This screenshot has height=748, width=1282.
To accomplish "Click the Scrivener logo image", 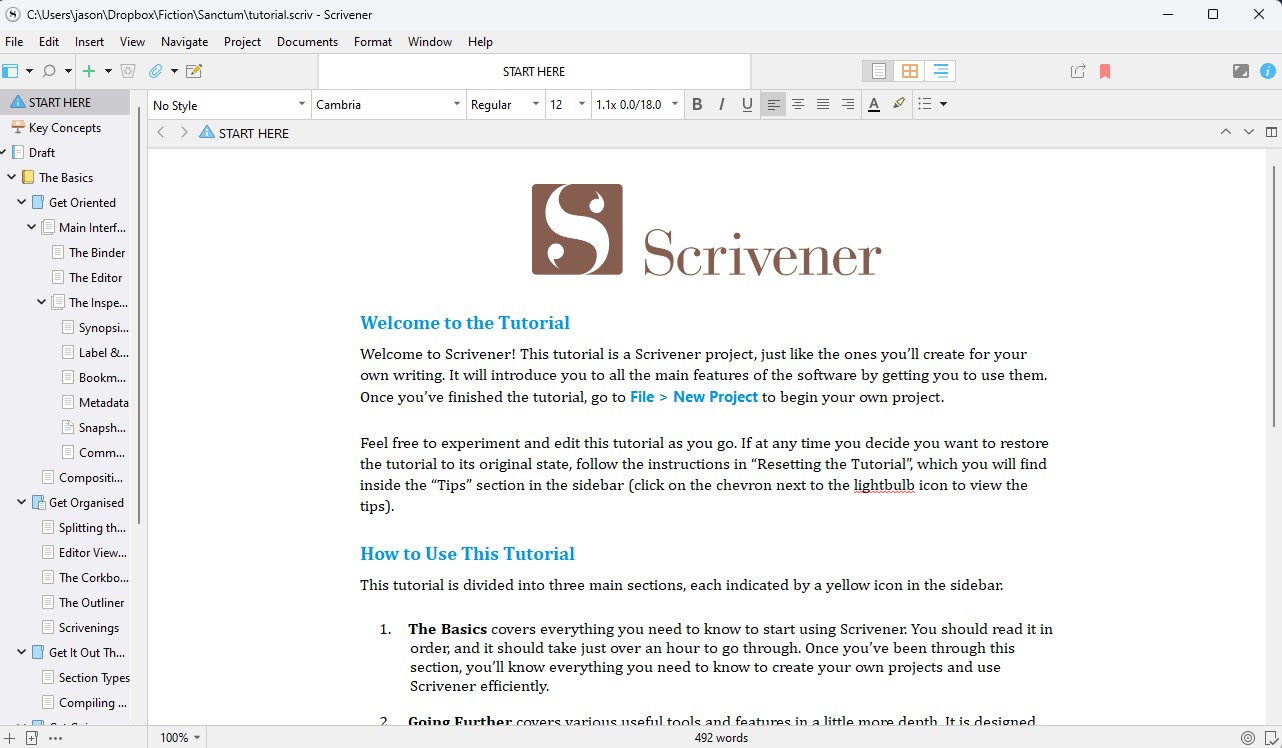I will tap(706, 230).
